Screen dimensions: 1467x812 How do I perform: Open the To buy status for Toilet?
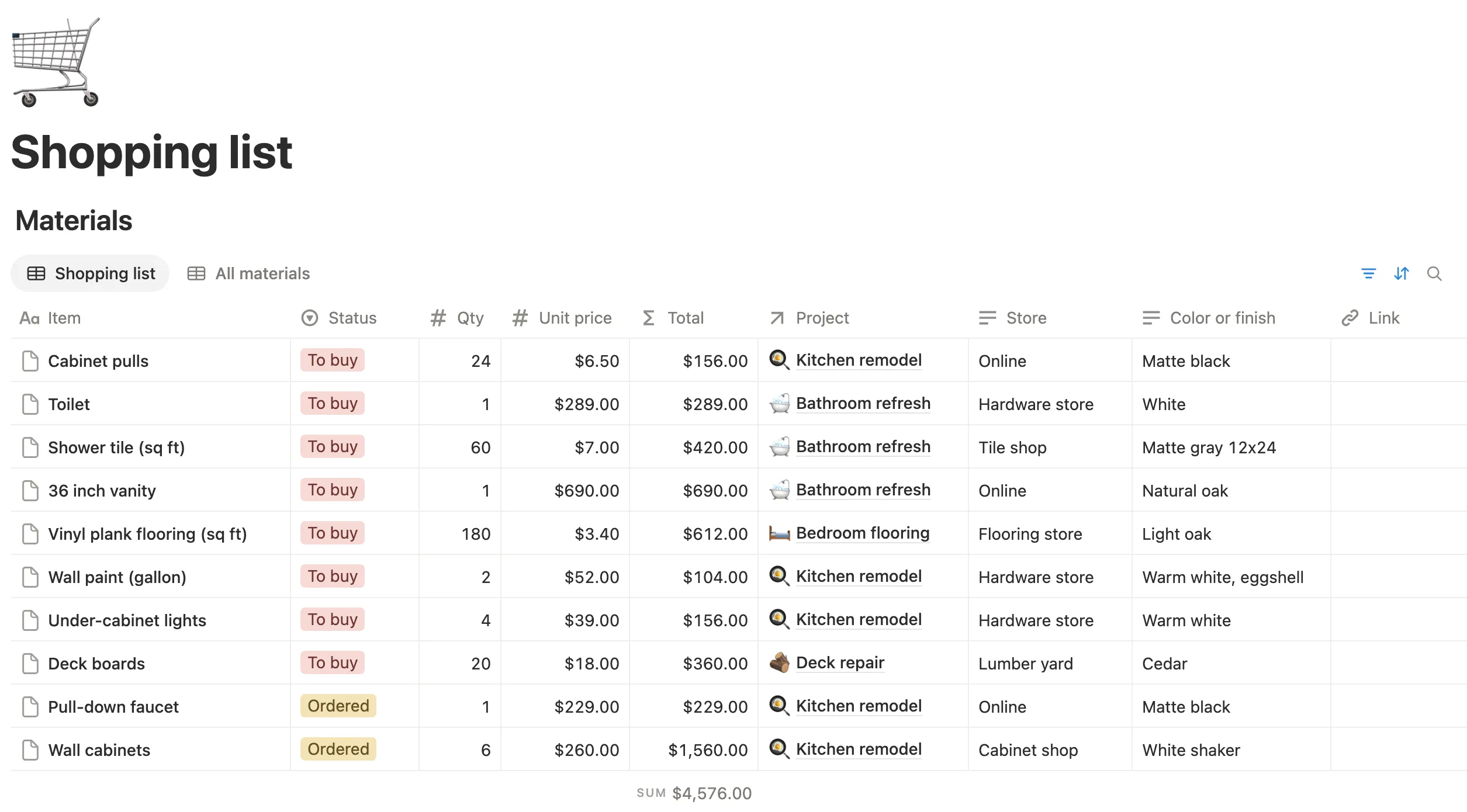click(x=333, y=404)
